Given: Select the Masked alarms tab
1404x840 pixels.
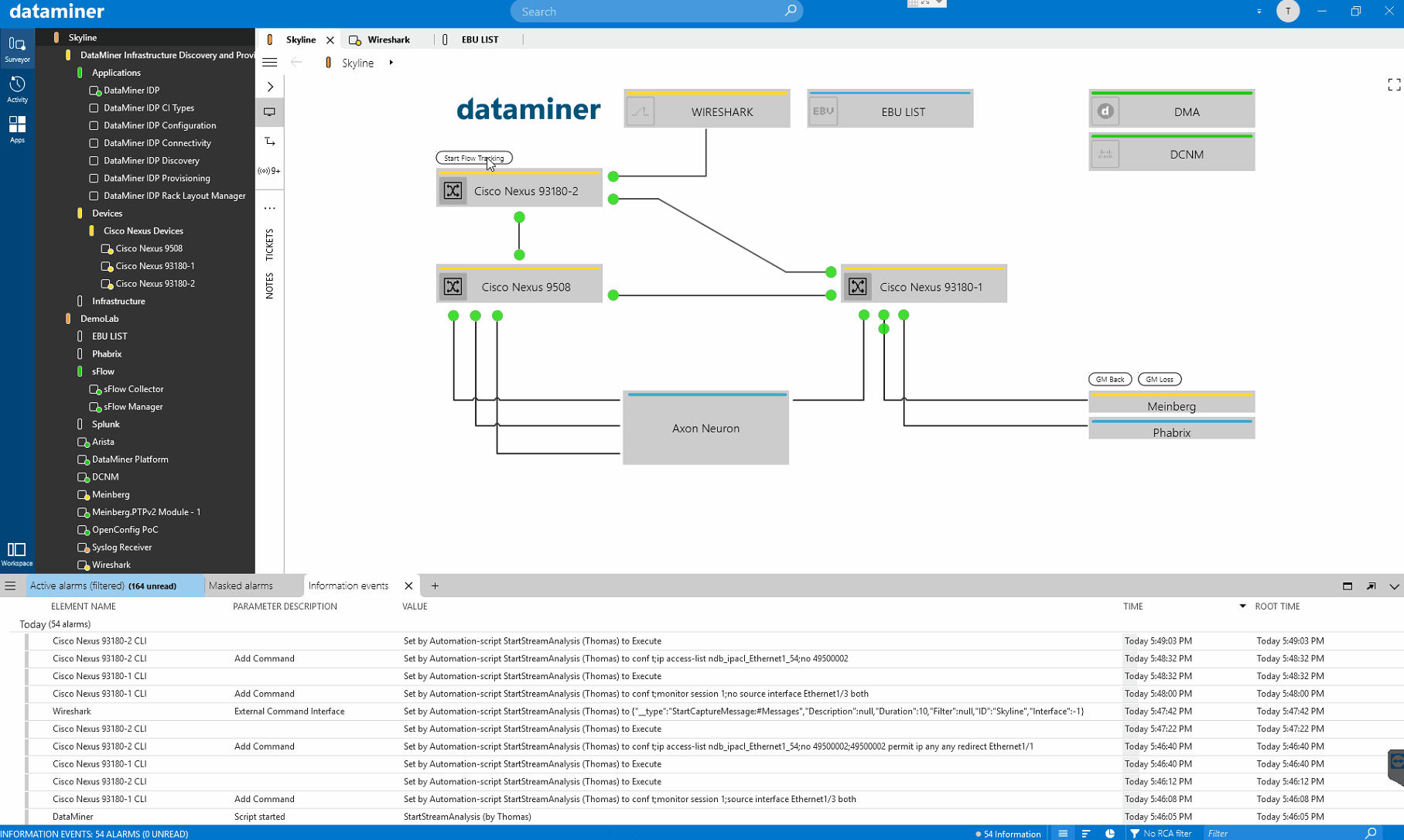Looking at the screenshot, I should 241,586.
